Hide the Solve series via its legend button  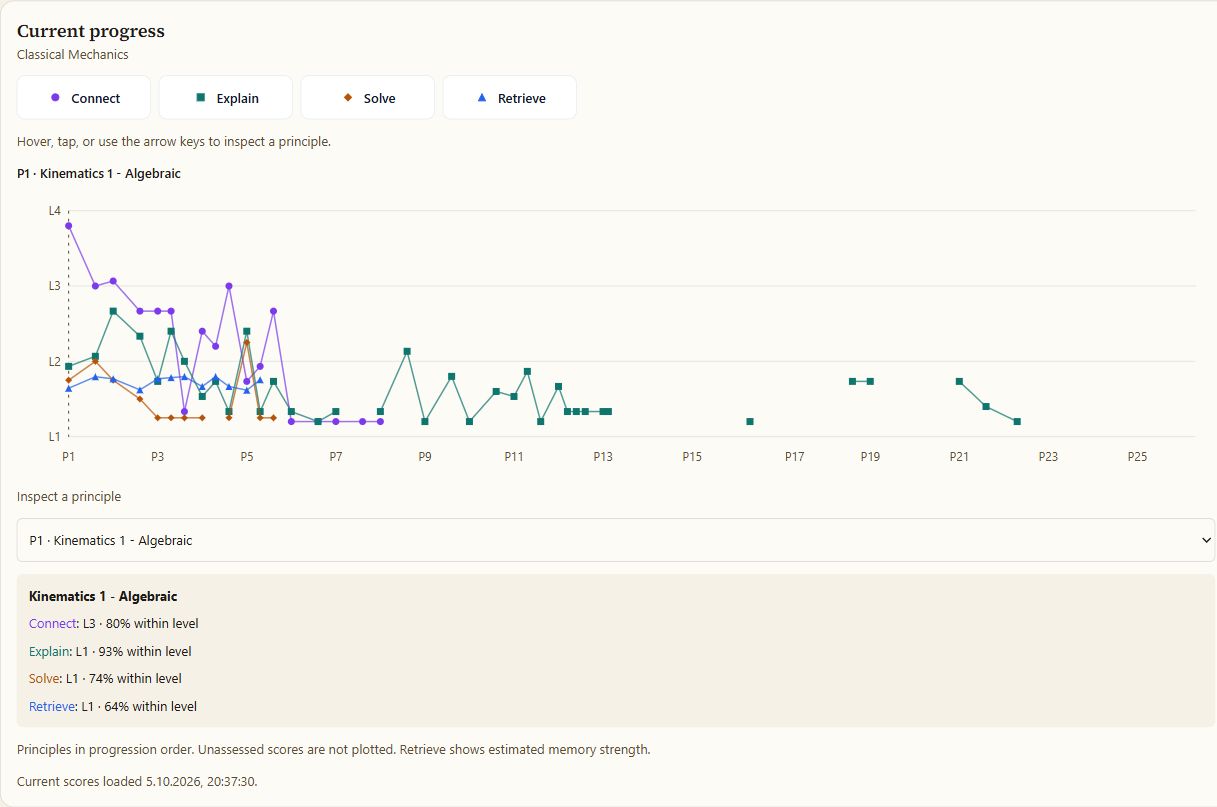(368, 98)
